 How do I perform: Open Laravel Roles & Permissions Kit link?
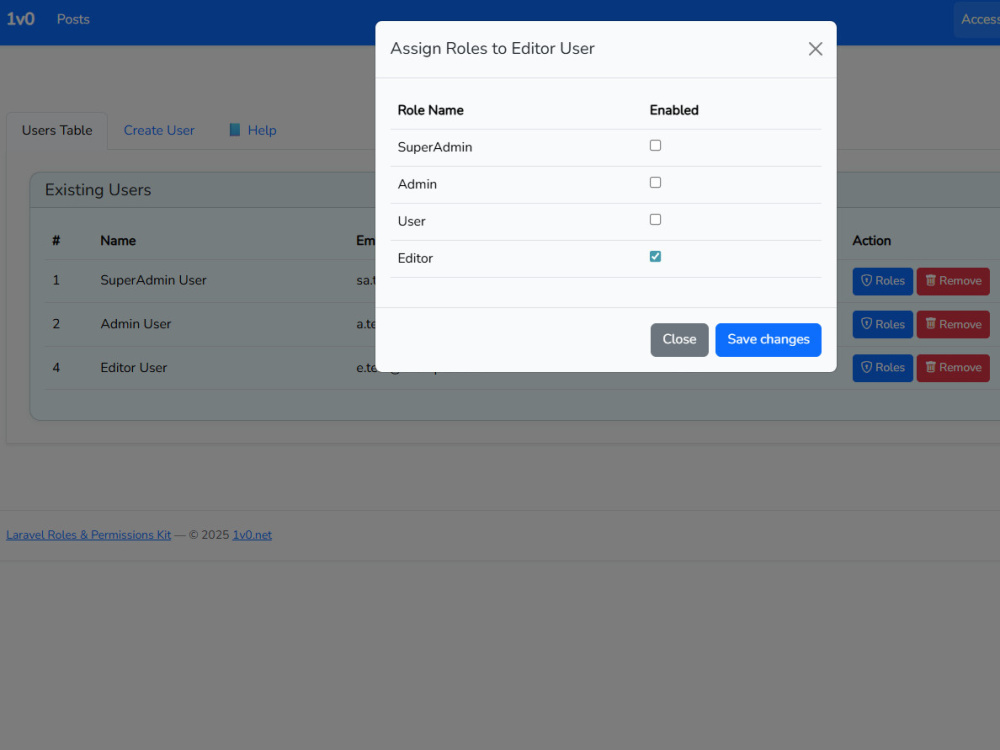click(89, 535)
